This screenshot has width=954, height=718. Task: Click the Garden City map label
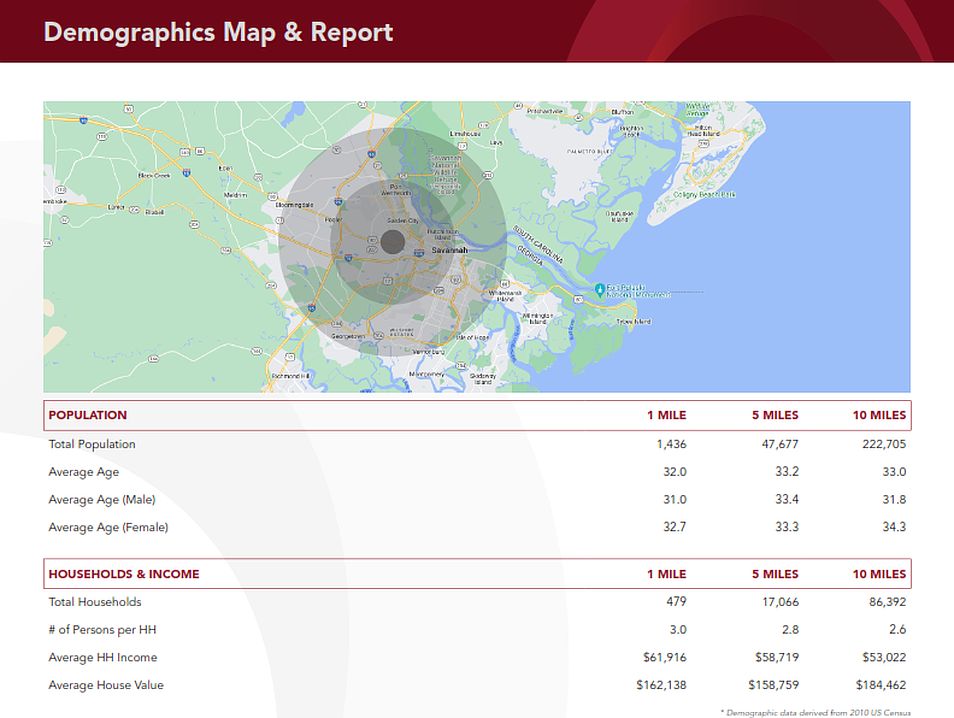403,220
